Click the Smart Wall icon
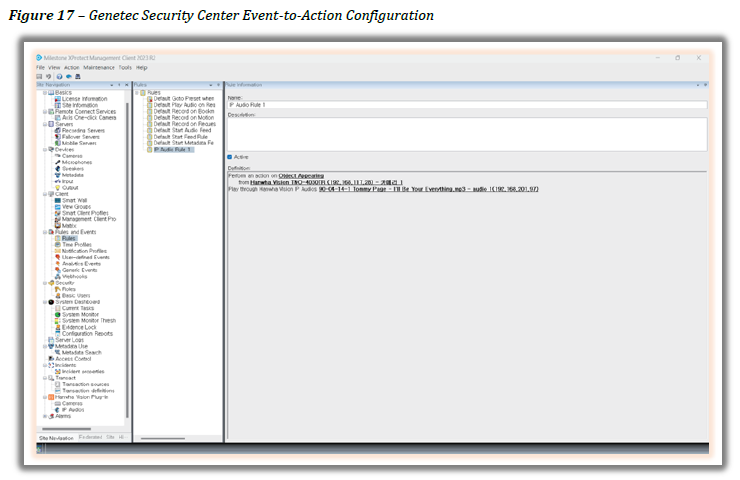 (x=58, y=200)
